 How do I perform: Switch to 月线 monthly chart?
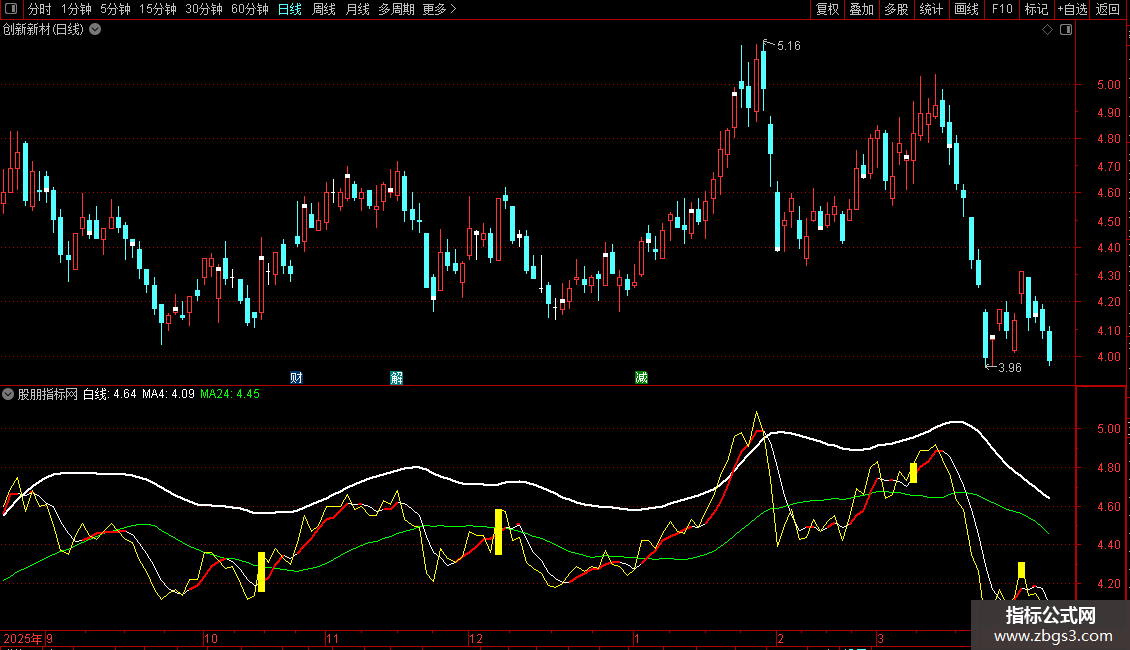(357, 9)
